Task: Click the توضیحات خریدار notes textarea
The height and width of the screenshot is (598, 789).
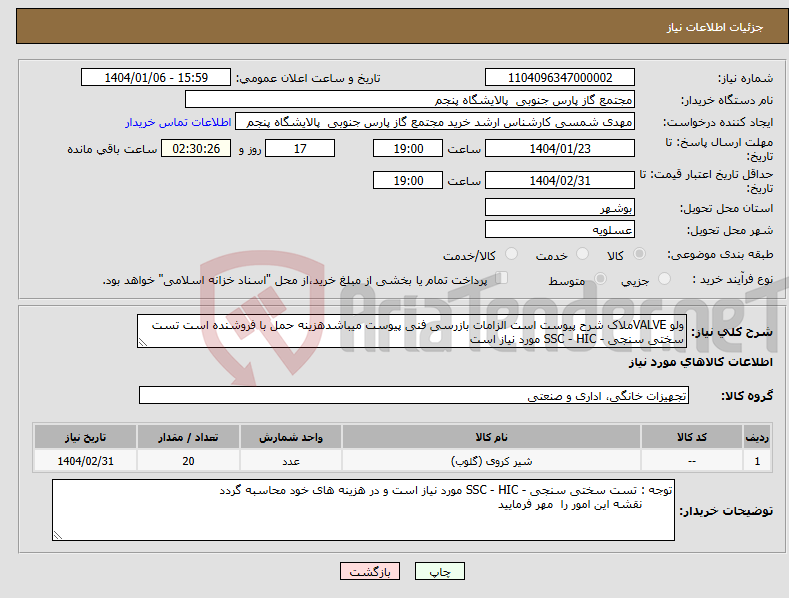Action: click(x=363, y=510)
